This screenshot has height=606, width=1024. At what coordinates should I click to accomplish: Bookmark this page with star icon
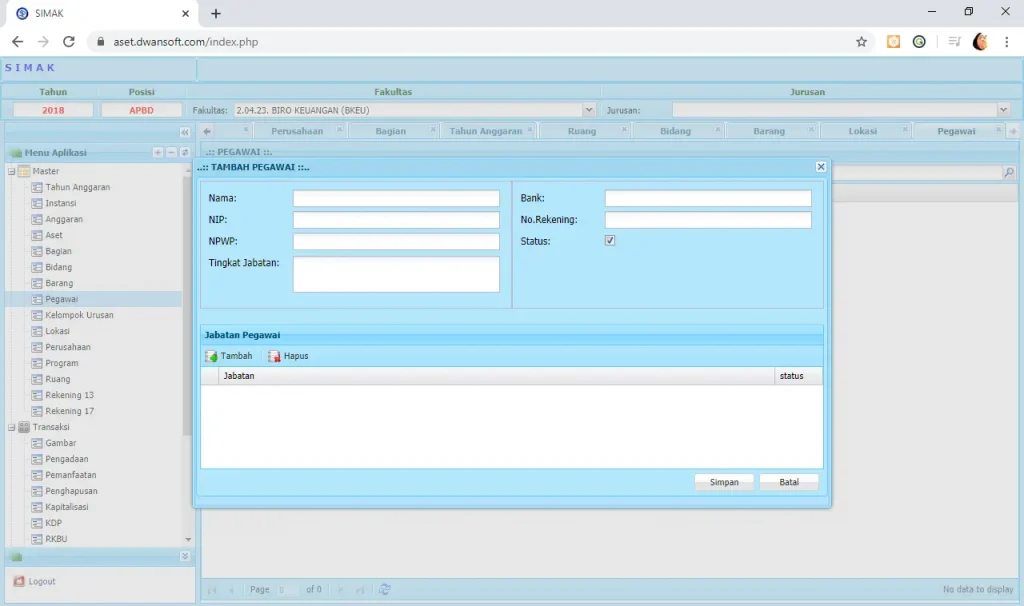pyautogui.click(x=861, y=42)
